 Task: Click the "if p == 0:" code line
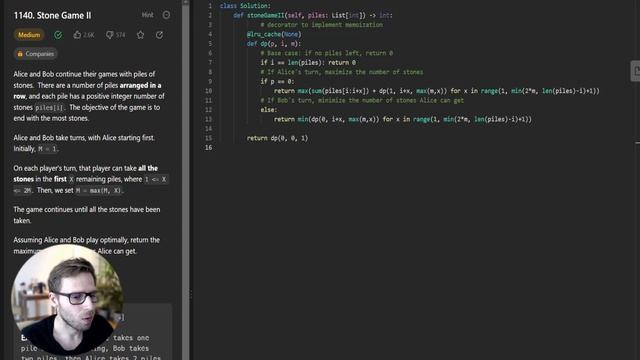(x=277, y=81)
